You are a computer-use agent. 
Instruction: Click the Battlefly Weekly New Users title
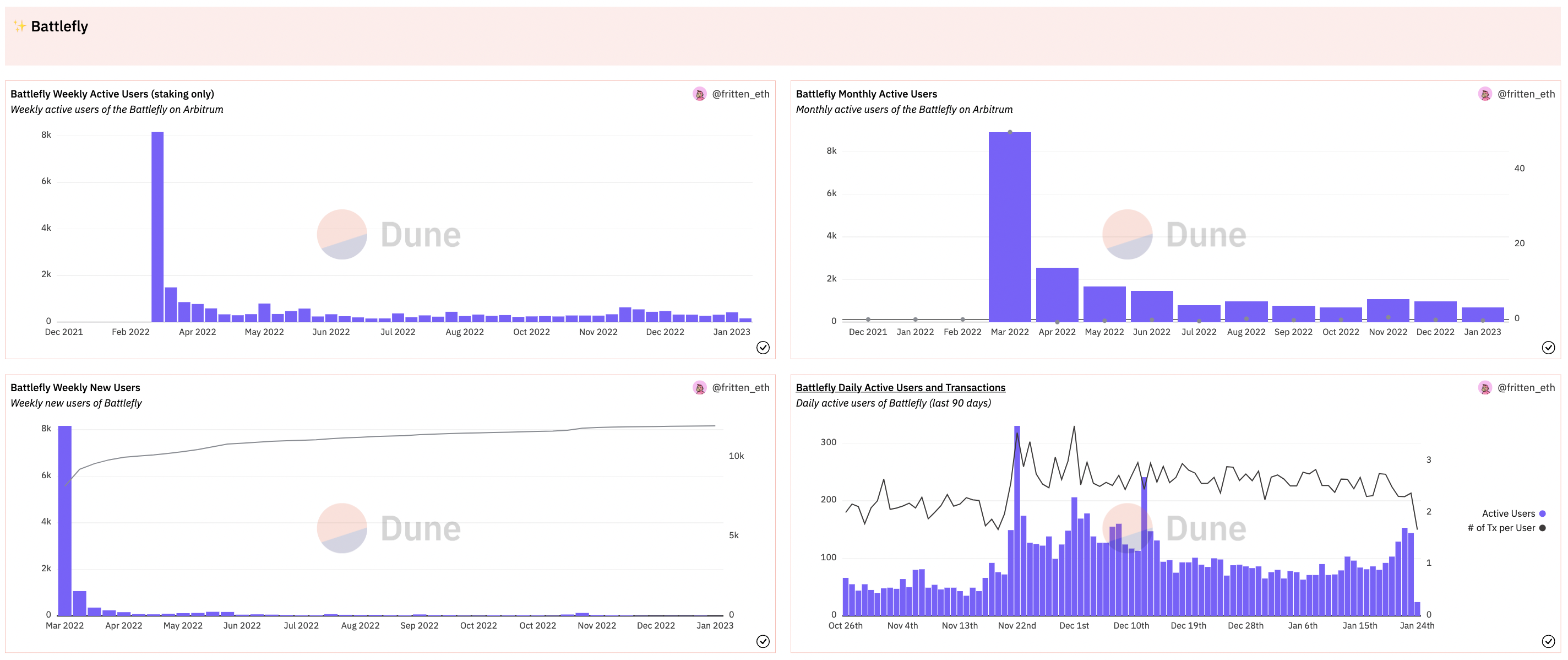75,388
